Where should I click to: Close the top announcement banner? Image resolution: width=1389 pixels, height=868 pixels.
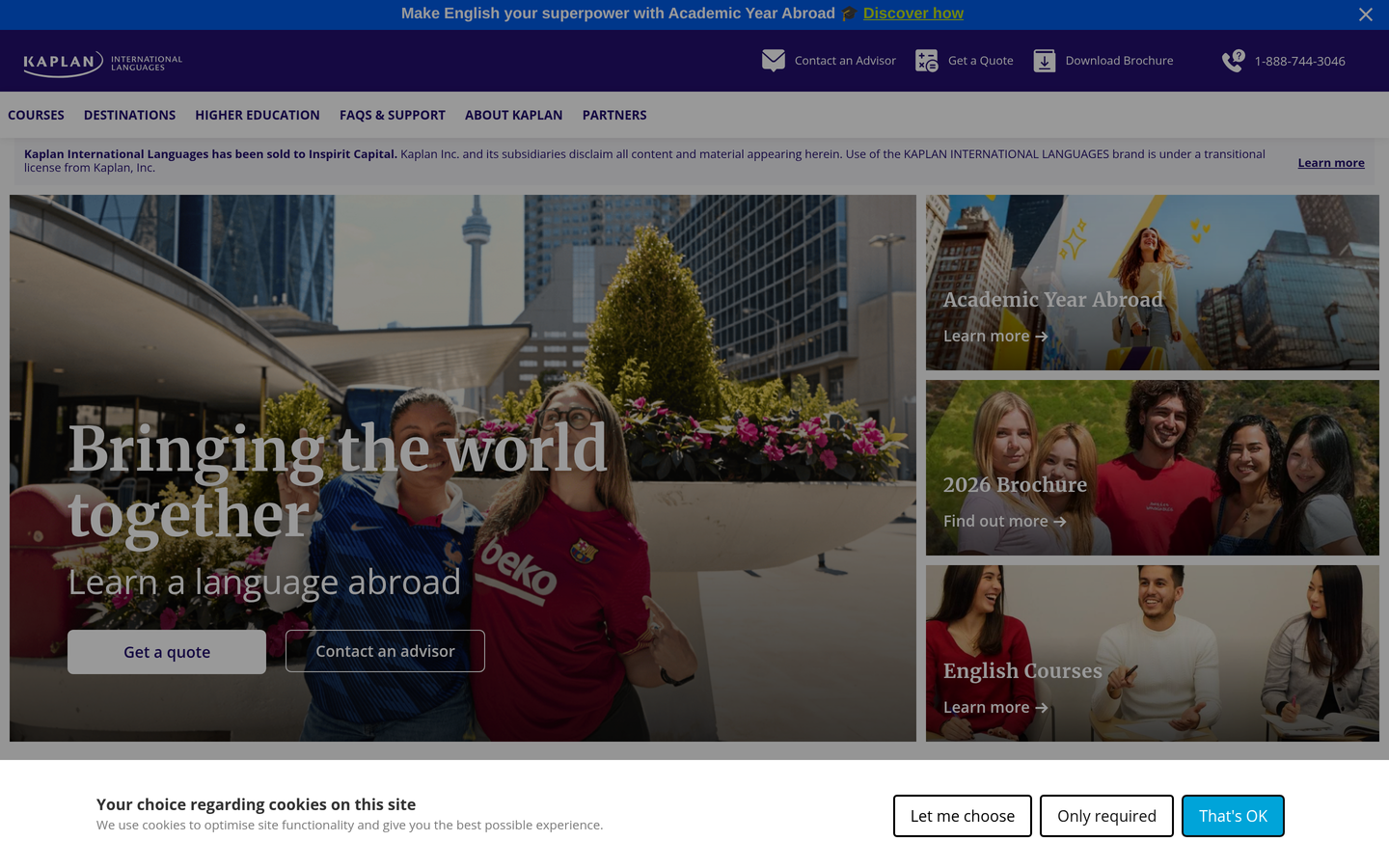1365,14
